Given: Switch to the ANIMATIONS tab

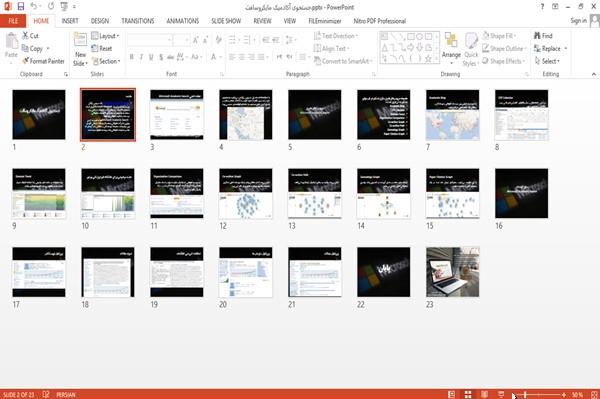Looking at the screenshot, I should (x=183, y=21).
